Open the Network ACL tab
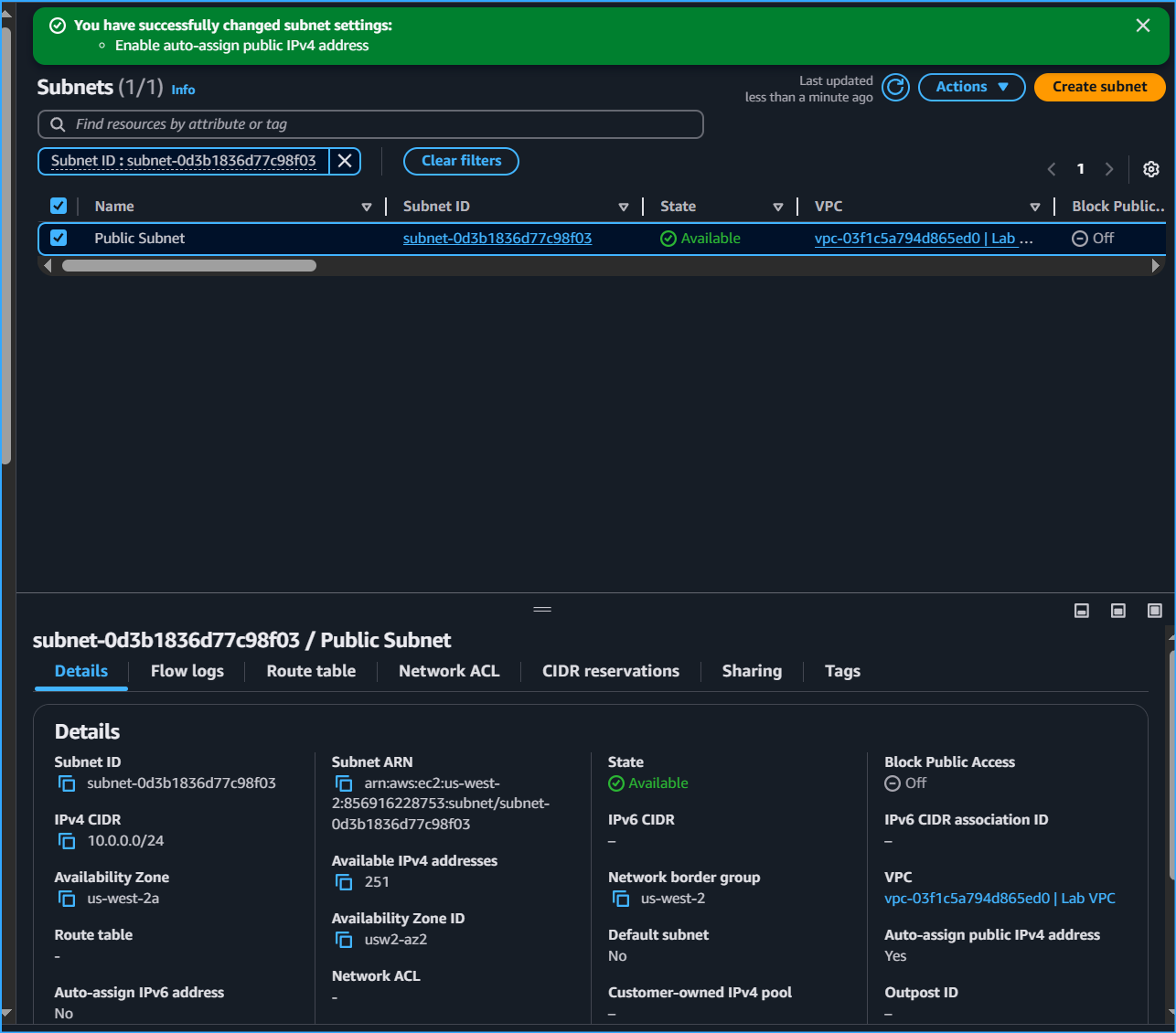This screenshot has height=1033, width=1176. 448,671
